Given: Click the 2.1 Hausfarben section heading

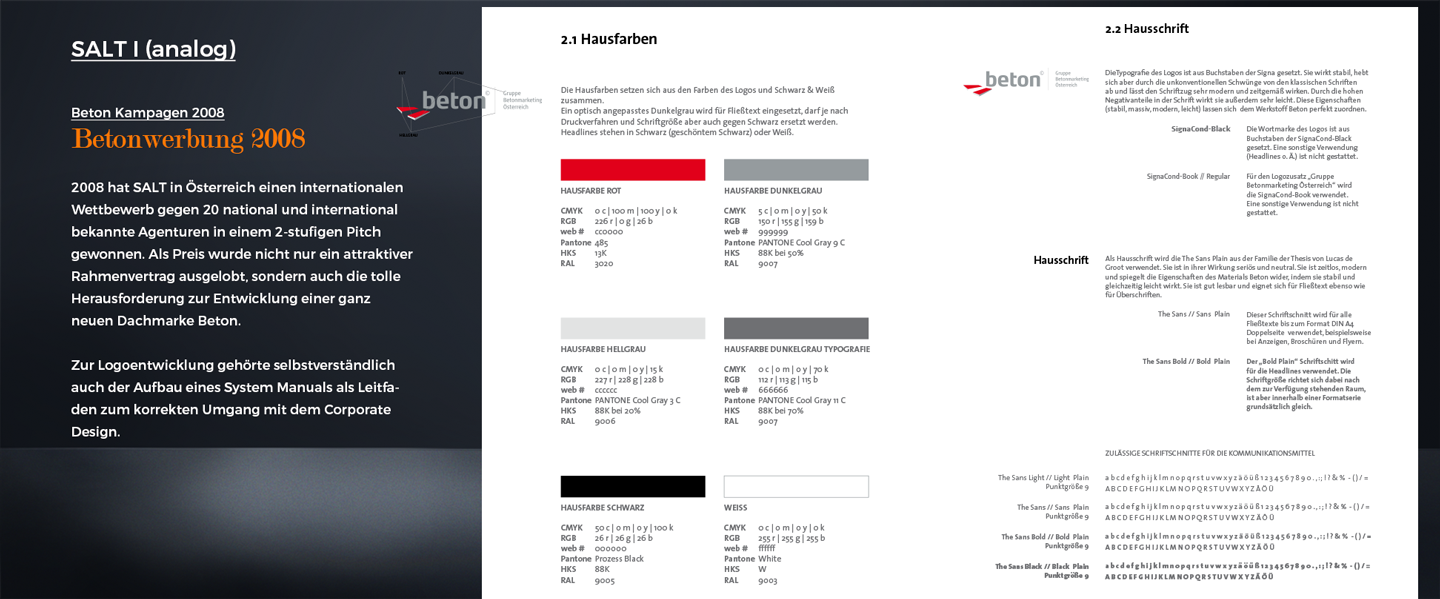Looking at the screenshot, I should 608,40.
